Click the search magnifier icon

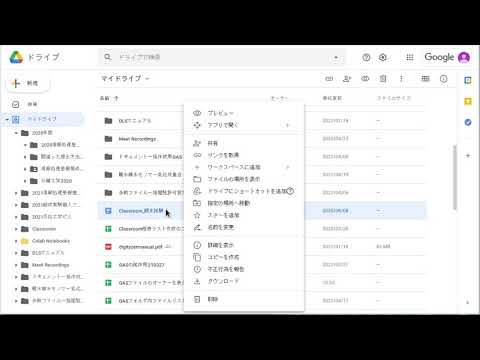pyautogui.click(x=107, y=57)
